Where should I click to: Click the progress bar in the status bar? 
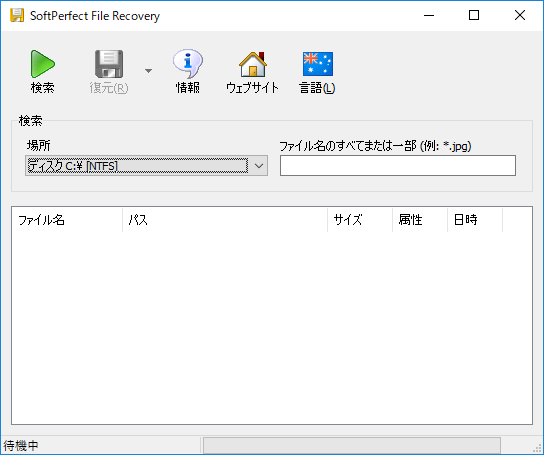coord(351,445)
